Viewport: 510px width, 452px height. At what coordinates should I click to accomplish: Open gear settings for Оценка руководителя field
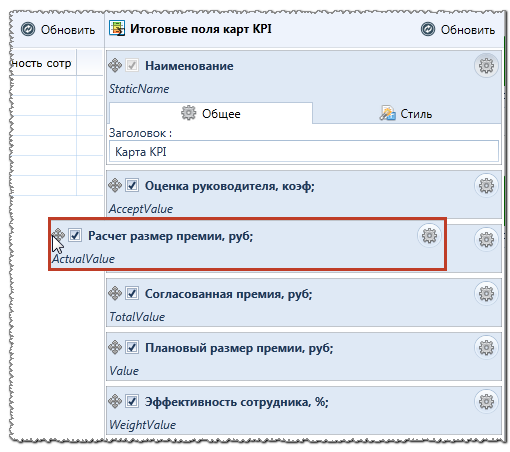click(486, 186)
